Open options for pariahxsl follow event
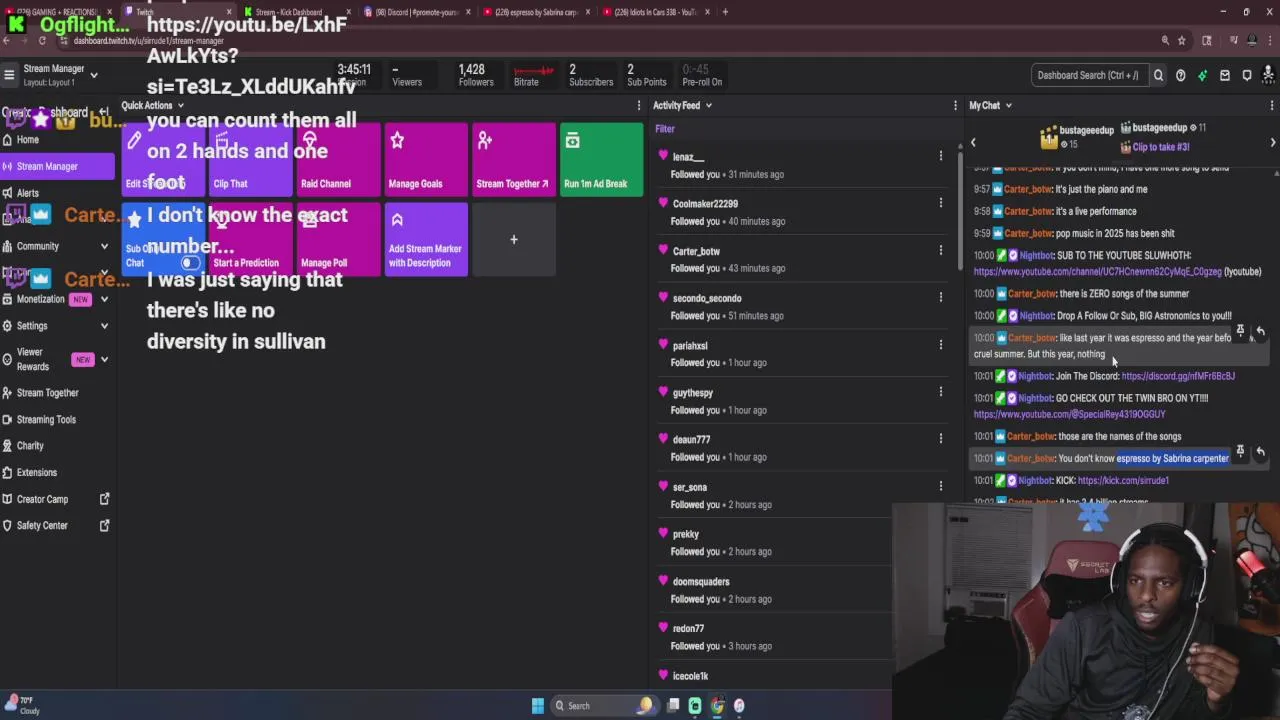 click(x=940, y=345)
